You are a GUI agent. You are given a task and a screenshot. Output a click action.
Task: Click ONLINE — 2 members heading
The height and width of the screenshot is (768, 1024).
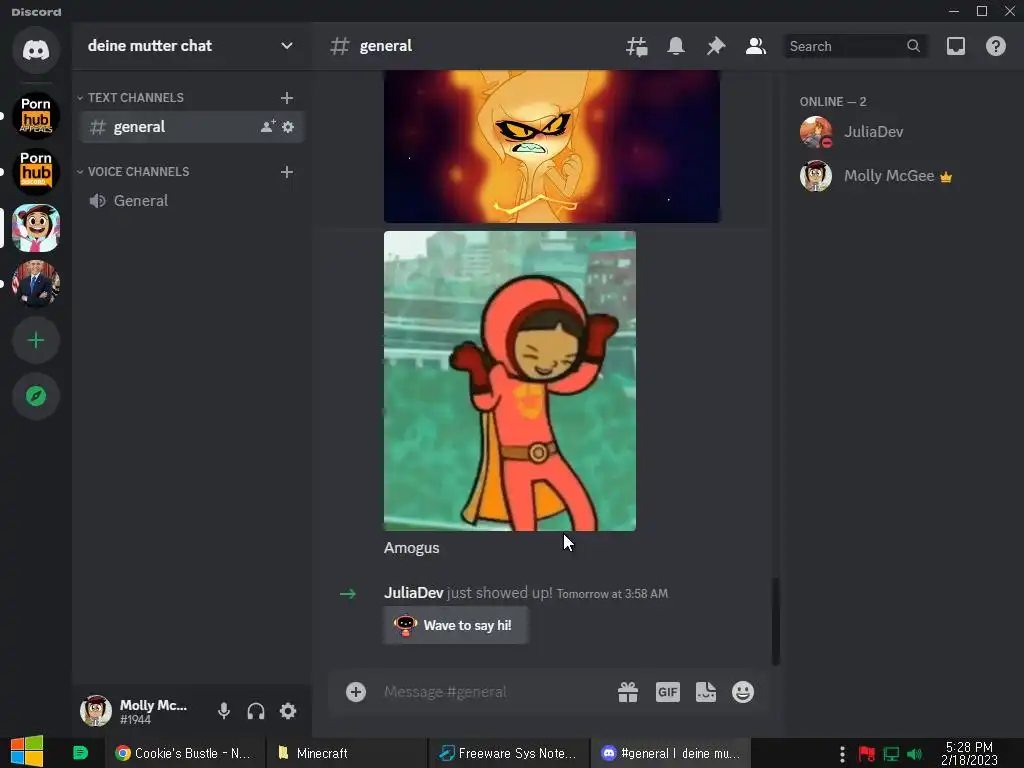coord(833,102)
